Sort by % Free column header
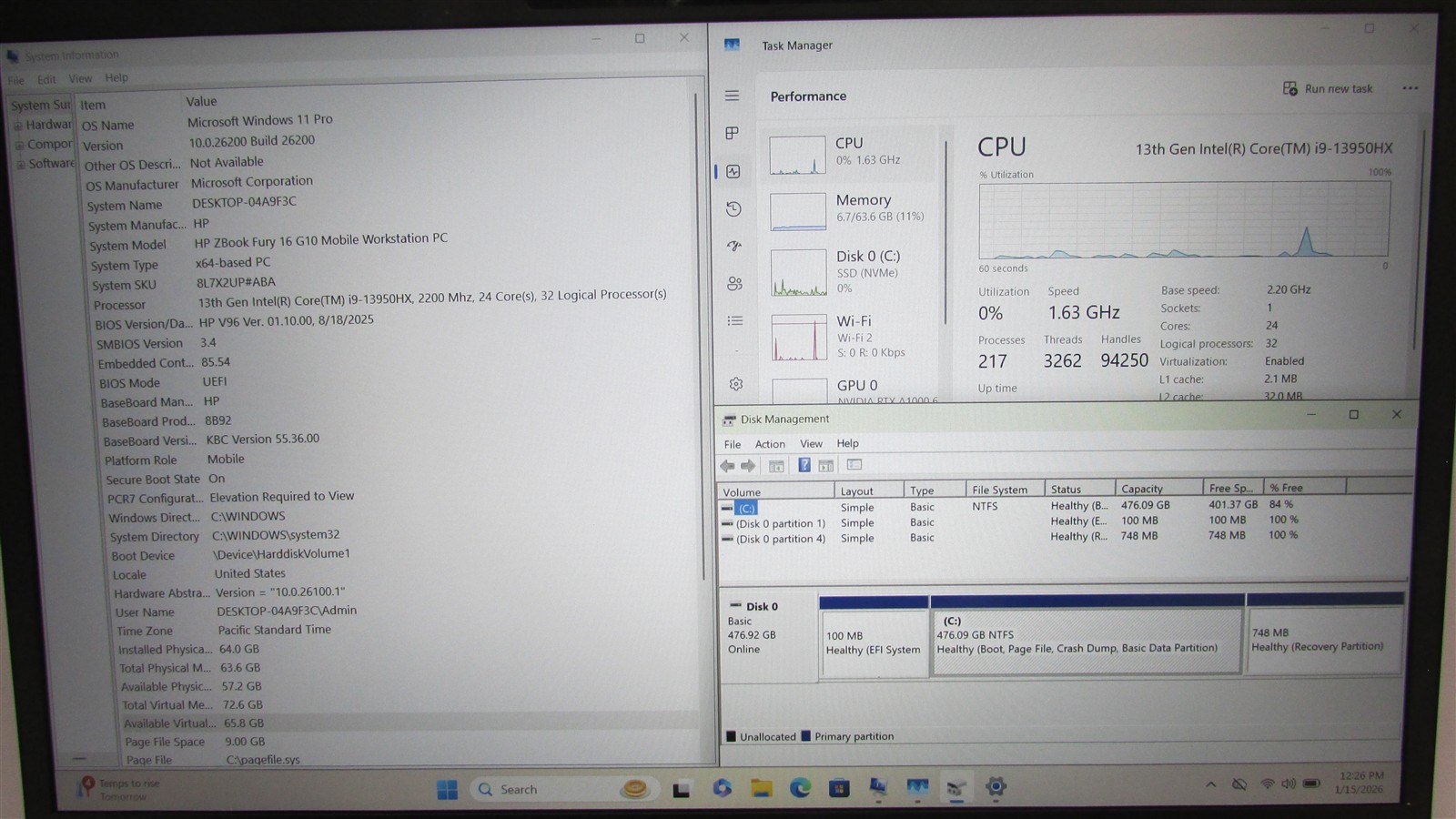This screenshot has width=1456, height=819. 1304,488
